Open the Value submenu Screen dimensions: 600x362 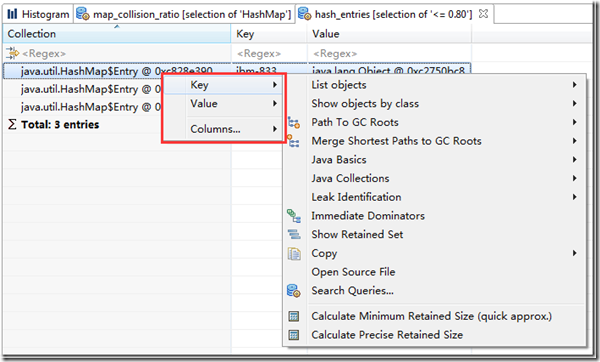tap(223, 103)
